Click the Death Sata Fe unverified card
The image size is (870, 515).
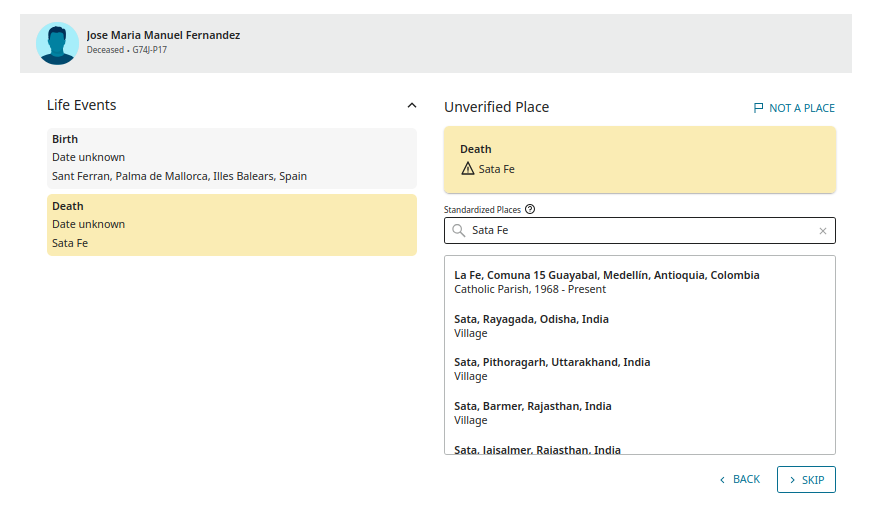pos(640,159)
